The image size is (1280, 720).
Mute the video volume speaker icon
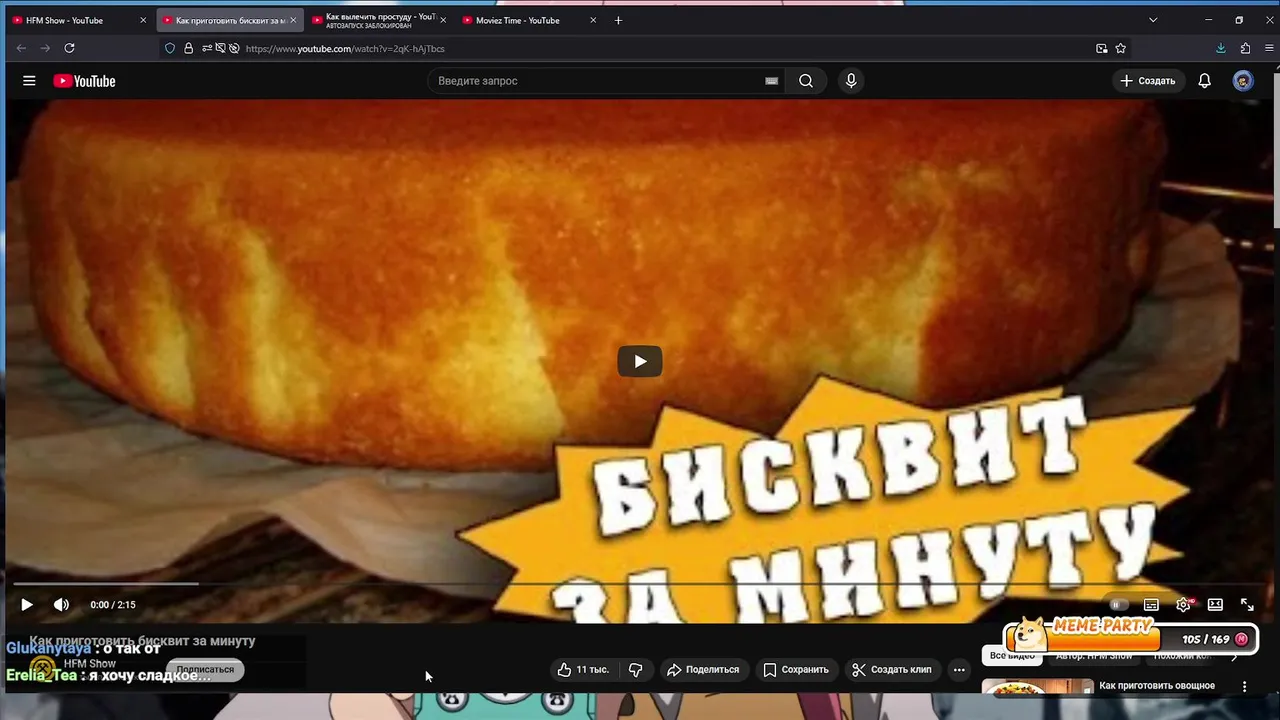click(61, 604)
